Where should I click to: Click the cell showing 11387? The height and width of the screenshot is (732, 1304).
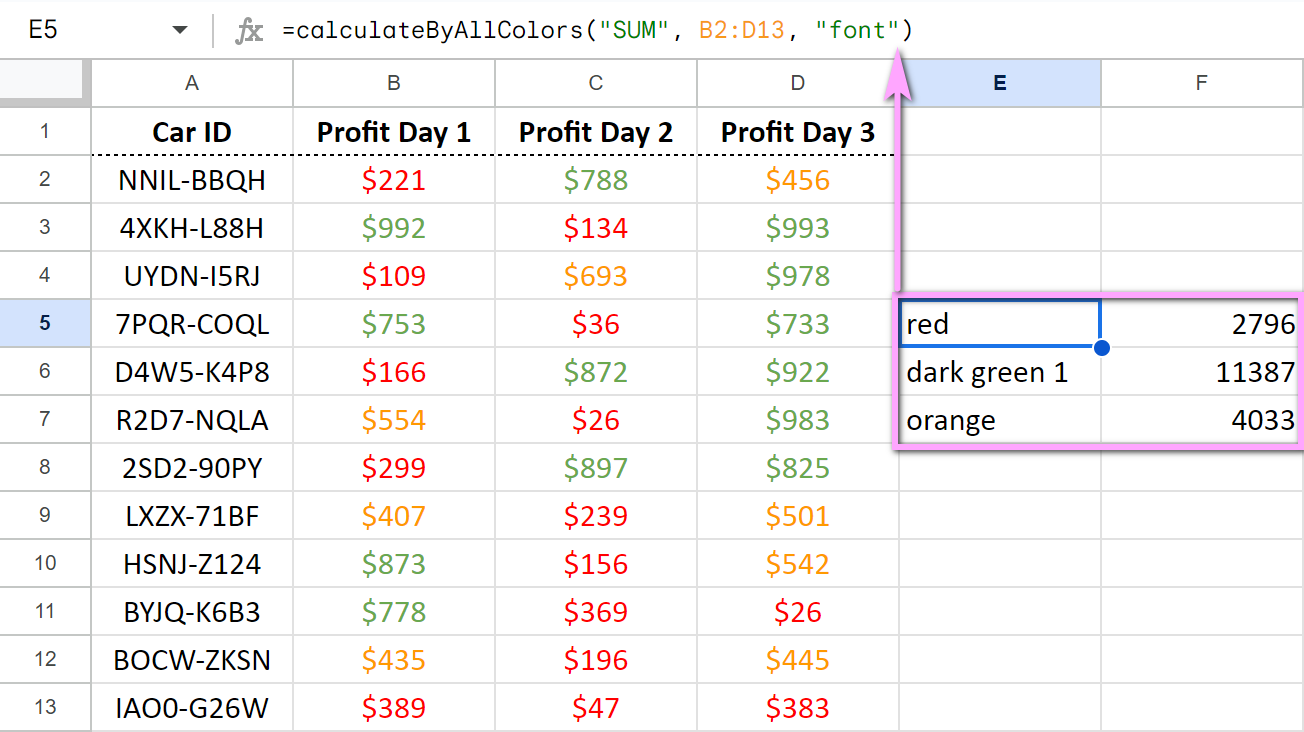pyautogui.click(x=1201, y=371)
